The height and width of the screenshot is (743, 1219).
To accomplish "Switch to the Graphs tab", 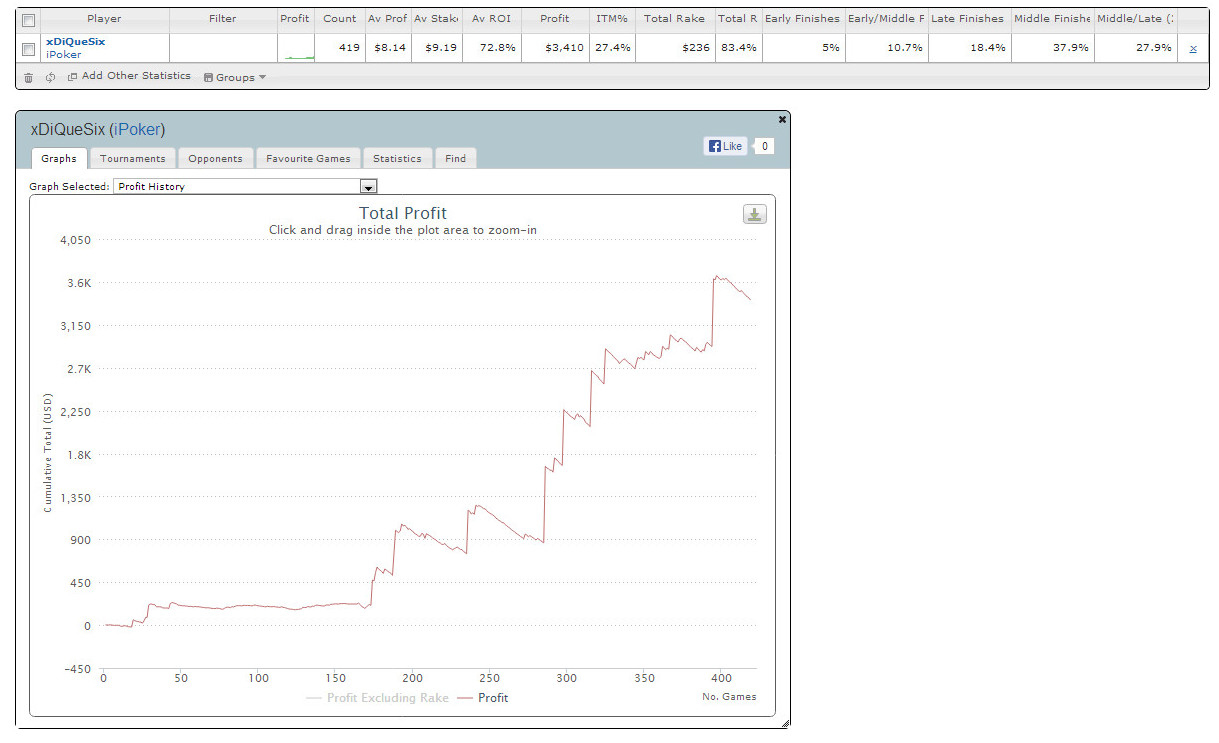I will (x=59, y=158).
